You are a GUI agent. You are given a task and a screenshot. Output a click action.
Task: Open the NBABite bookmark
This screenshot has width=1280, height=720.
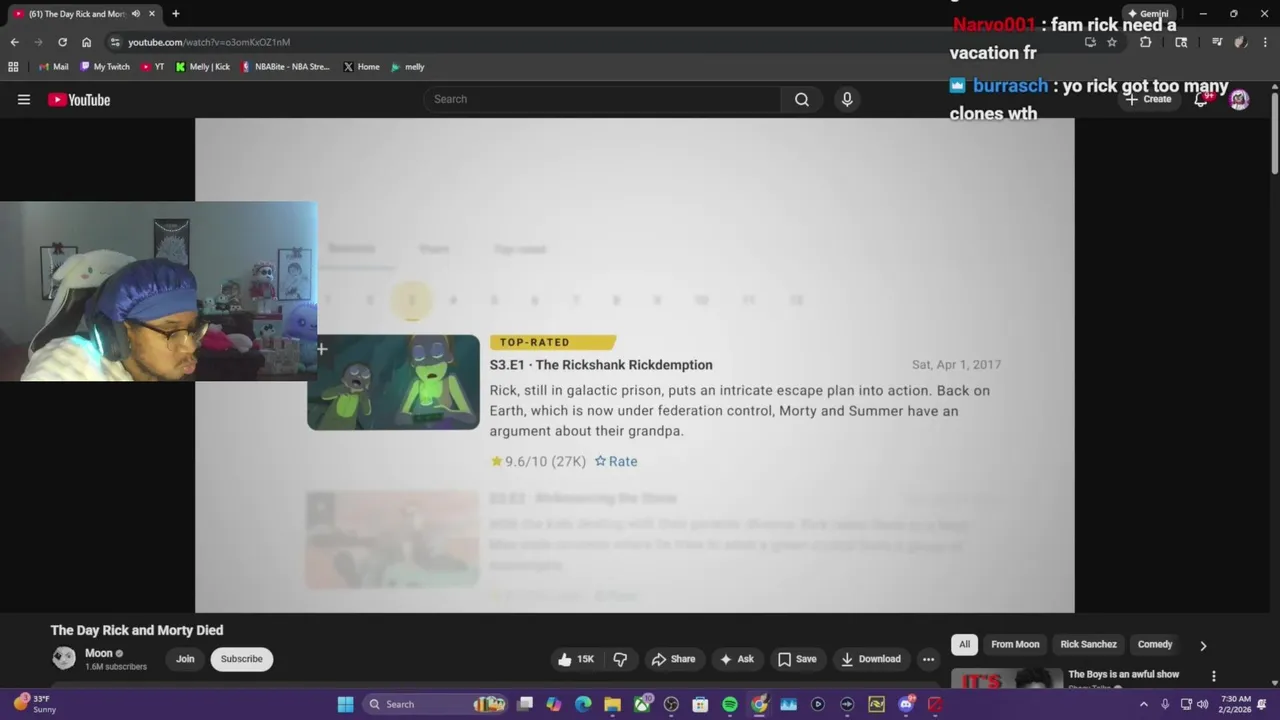[x=286, y=67]
